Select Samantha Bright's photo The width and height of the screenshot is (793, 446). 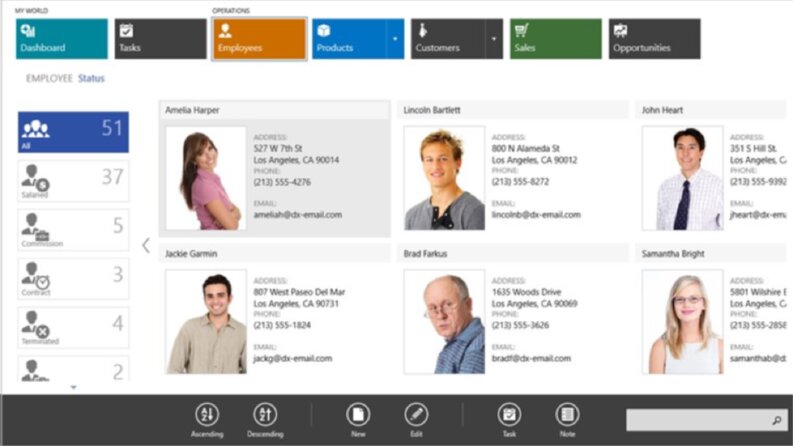pos(683,322)
